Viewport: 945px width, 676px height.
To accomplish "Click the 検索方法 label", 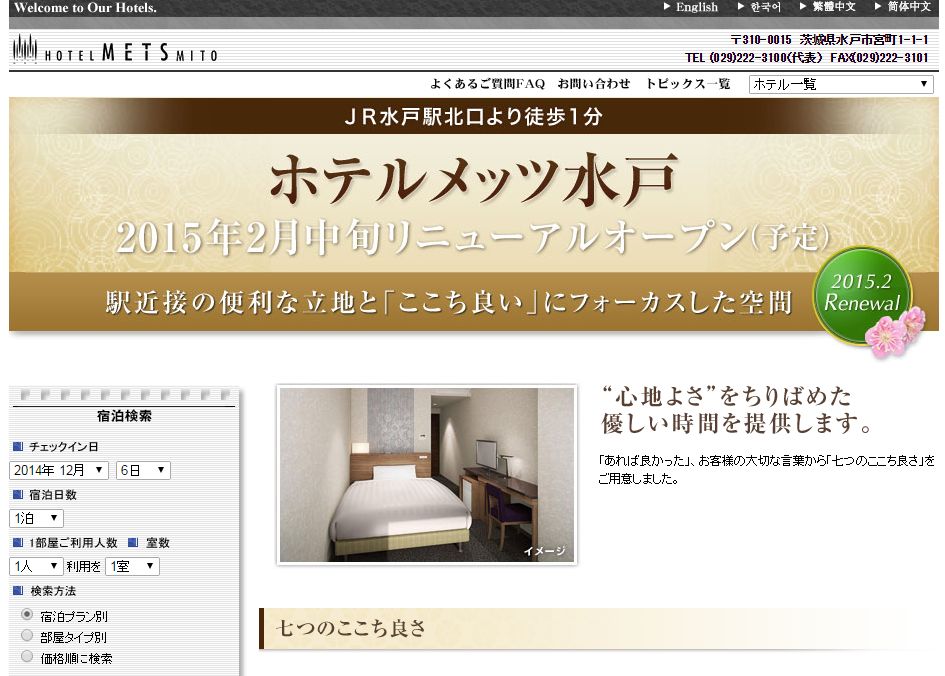I will pos(53,591).
